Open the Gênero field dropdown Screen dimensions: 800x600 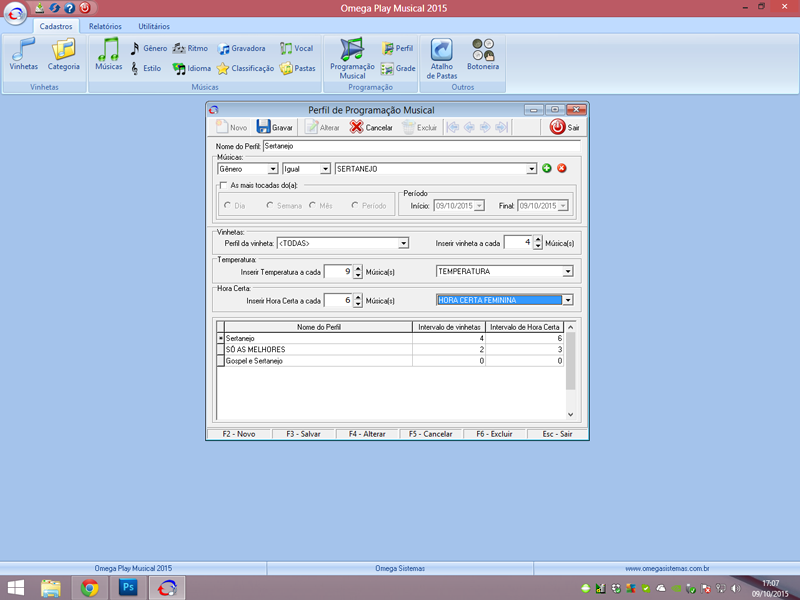(x=273, y=169)
